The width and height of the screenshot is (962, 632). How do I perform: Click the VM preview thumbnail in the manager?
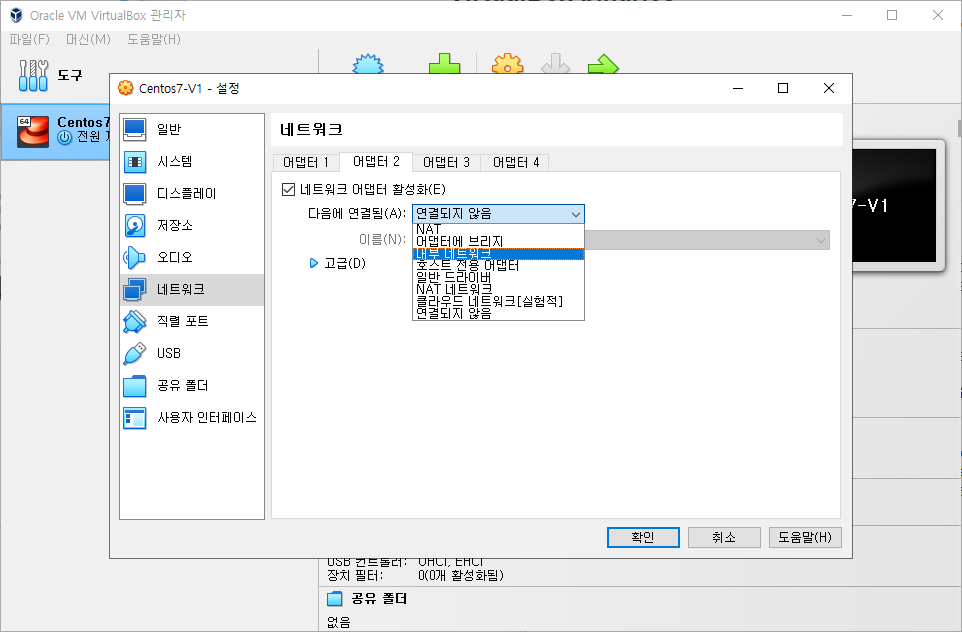click(x=898, y=206)
